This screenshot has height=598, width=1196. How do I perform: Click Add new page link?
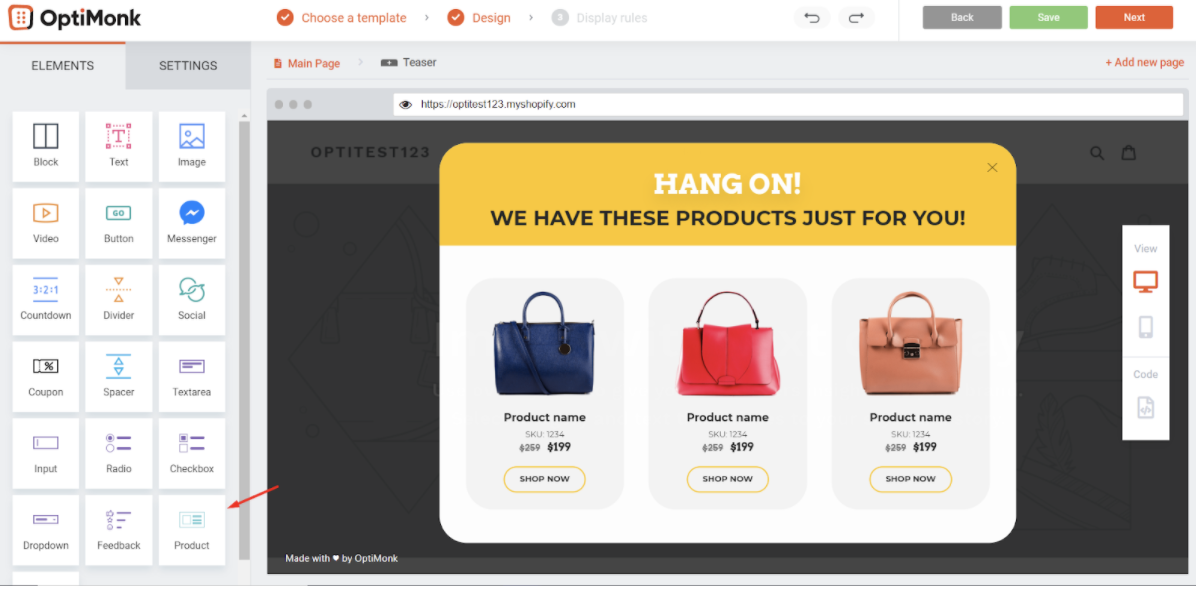pyautogui.click(x=1144, y=63)
